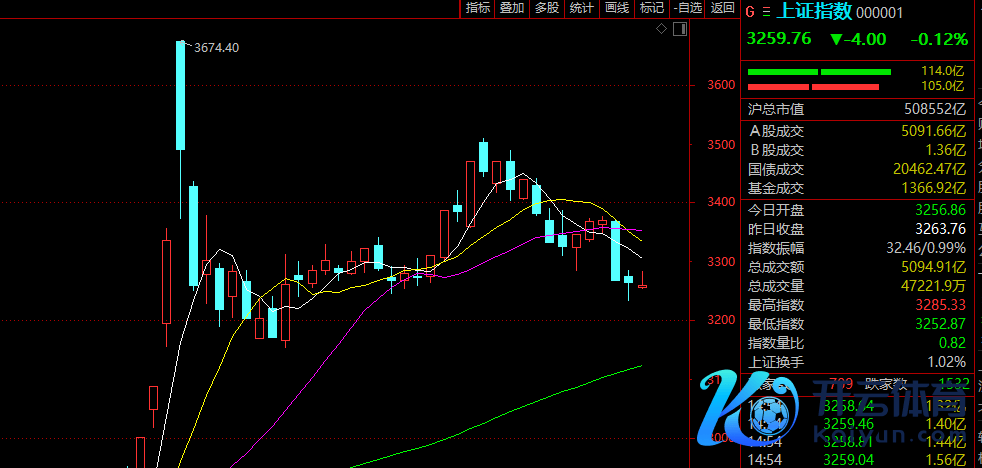This screenshot has height=468, width=982.
Task: Open the 指标 indicators menu
Action: click(x=478, y=8)
